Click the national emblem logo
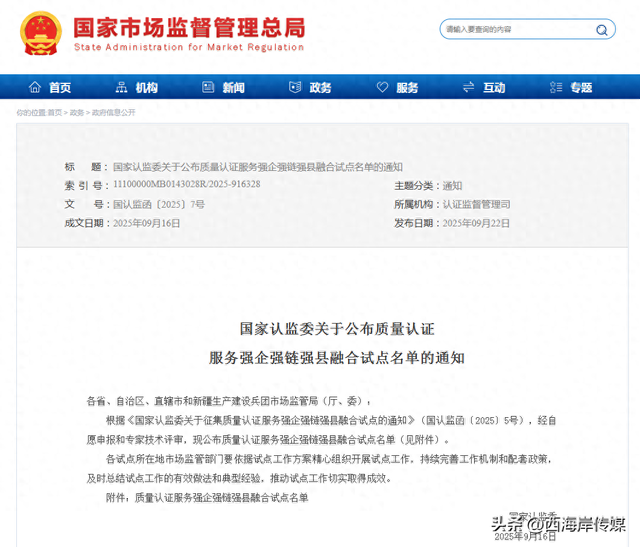640x547 pixels. [41, 33]
